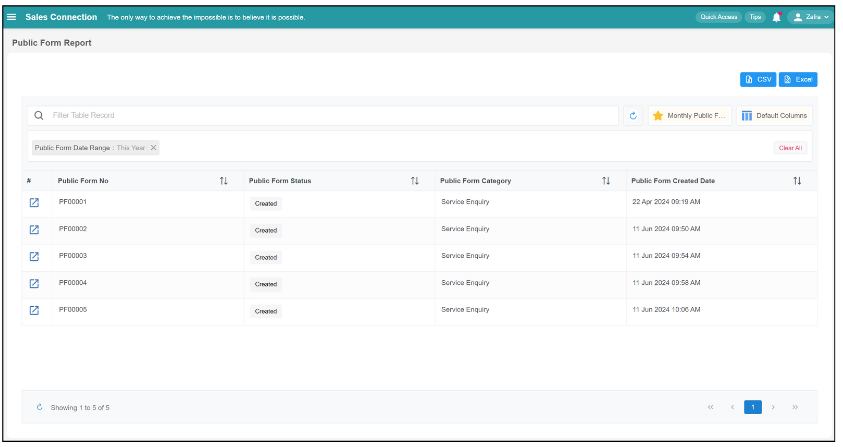Viewport: 843px width, 447px height.
Task: Remove Public Form Date Range filter
Action: pyautogui.click(x=153, y=148)
